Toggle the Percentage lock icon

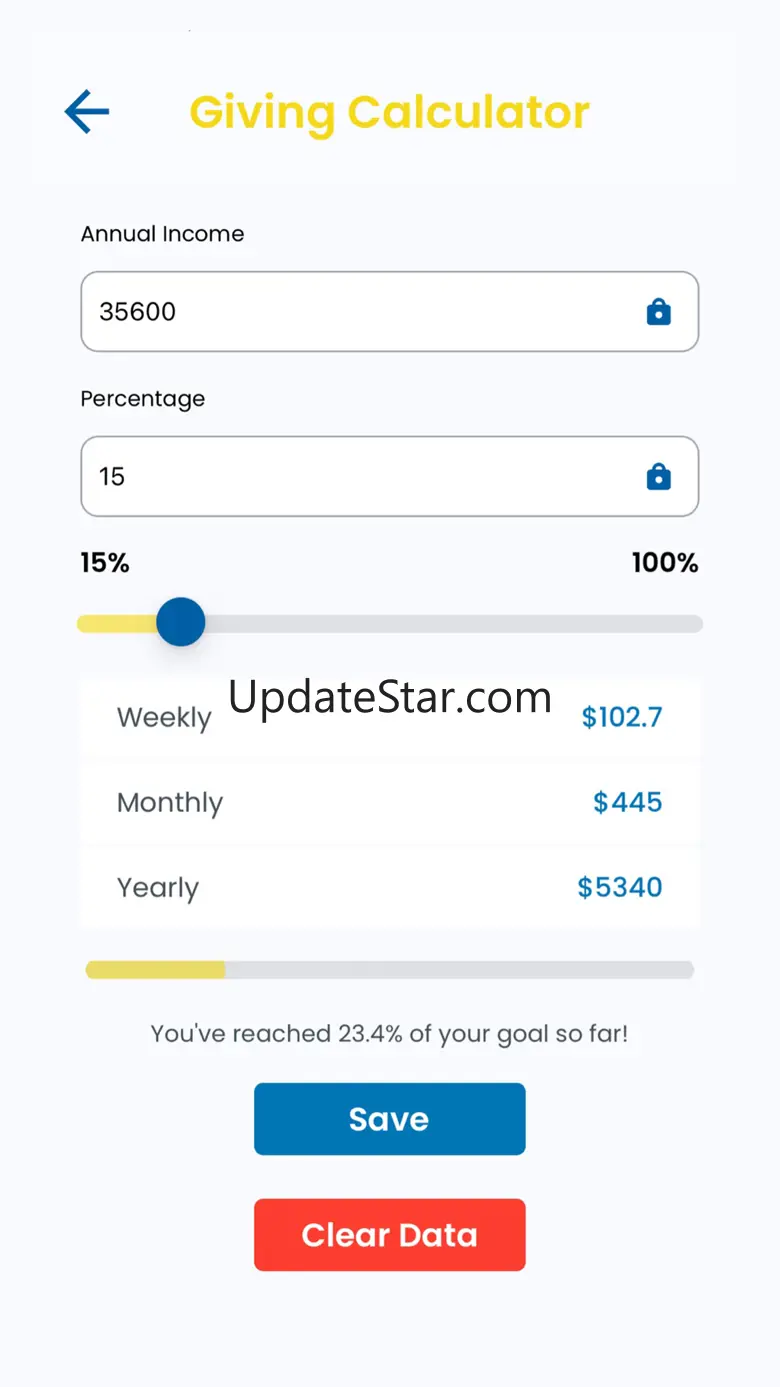point(658,476)
